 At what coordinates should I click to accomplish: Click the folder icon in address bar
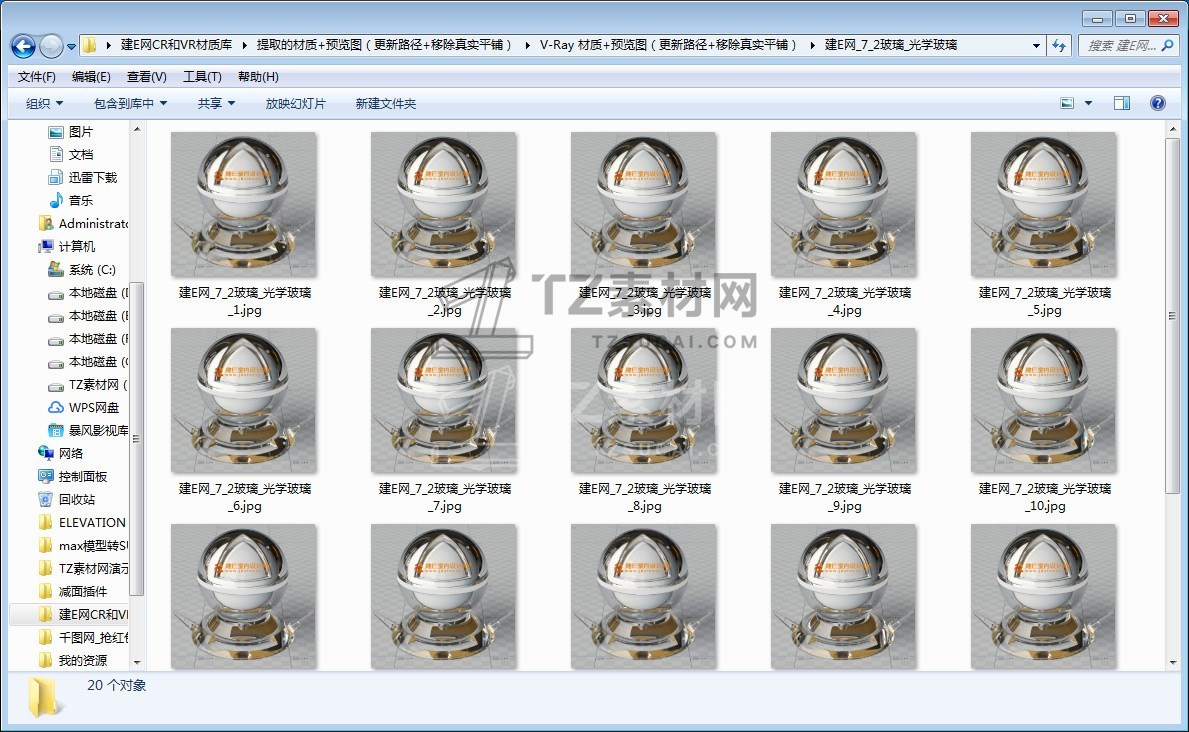[x=89, y=46]
